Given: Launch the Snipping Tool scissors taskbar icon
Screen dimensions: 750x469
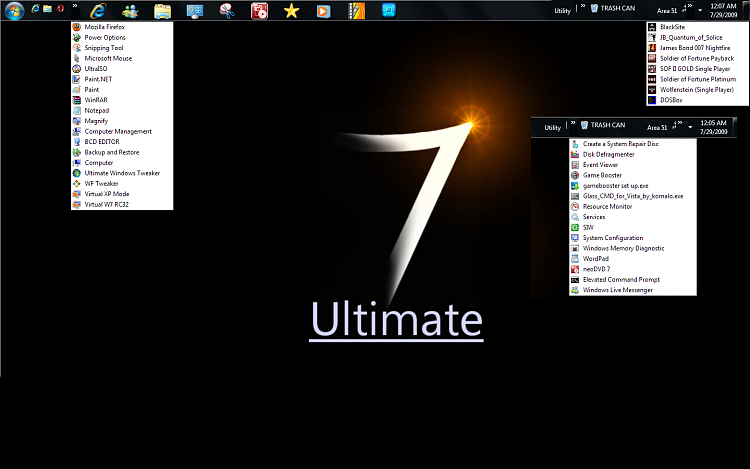Looking at the screenshot, I should 227,11.
